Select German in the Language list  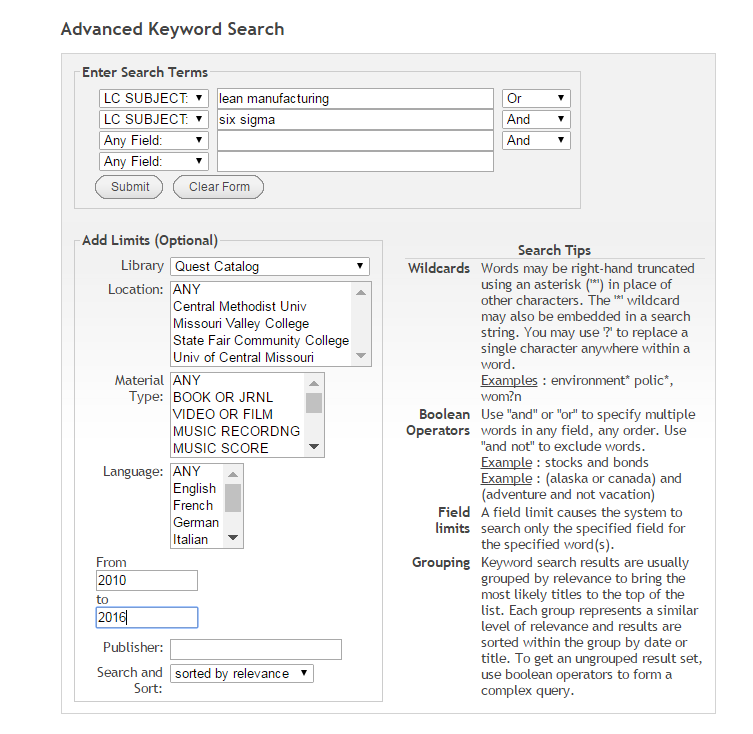click(197, 522)
